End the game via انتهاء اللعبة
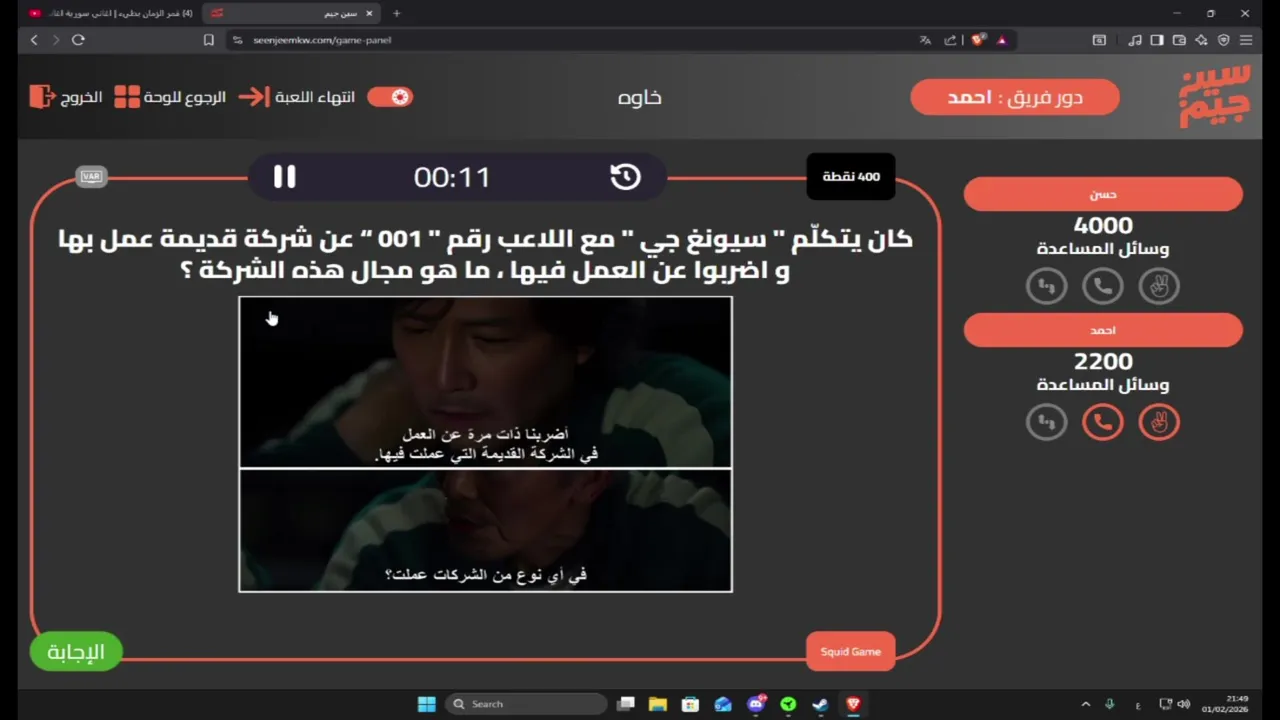 (315, 97)
